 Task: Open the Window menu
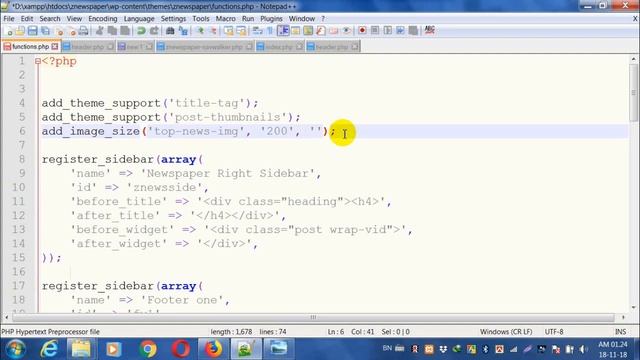pos(302,19)
